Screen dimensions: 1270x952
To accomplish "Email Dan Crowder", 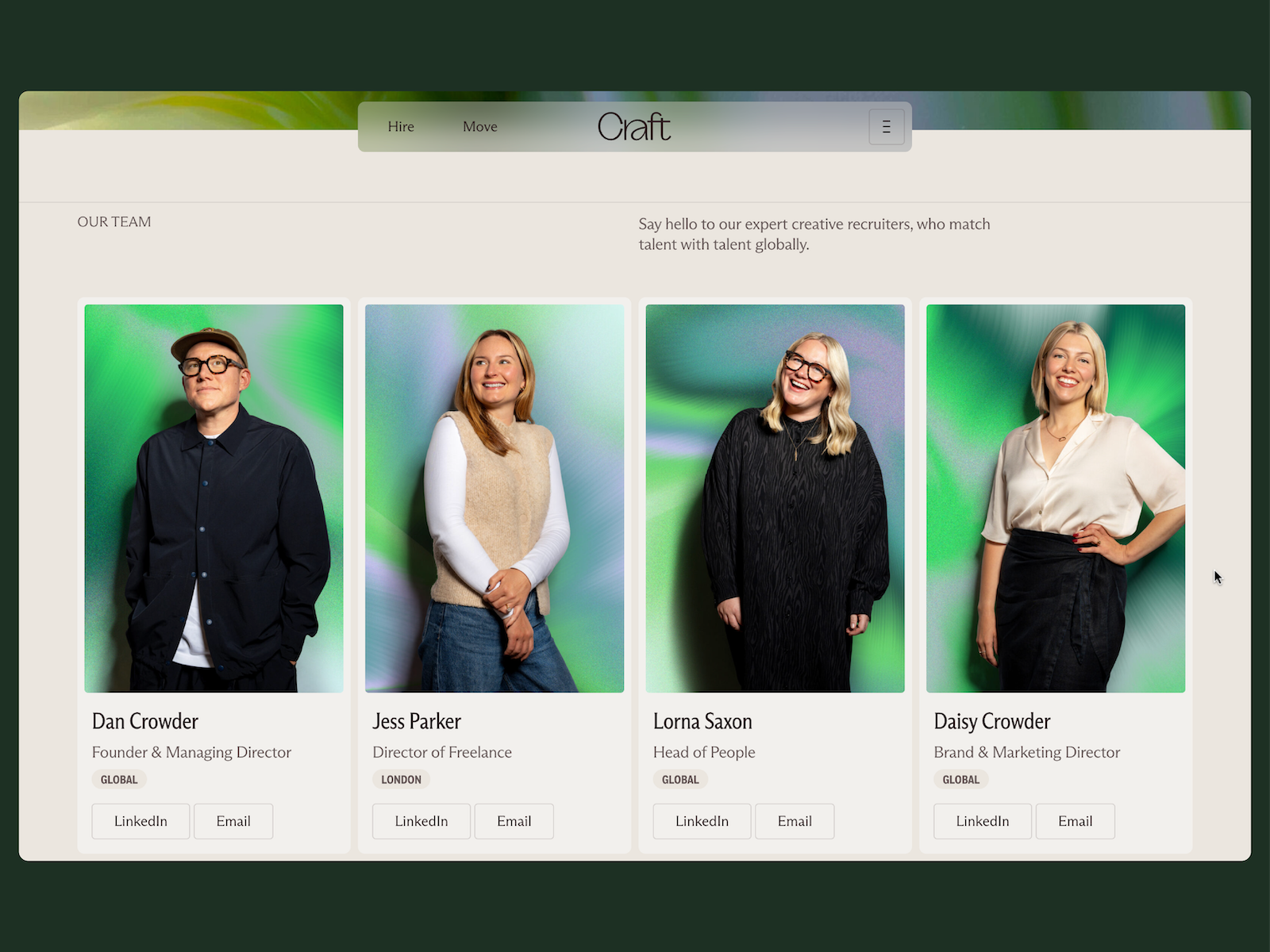I will click(x=233, y=821).
